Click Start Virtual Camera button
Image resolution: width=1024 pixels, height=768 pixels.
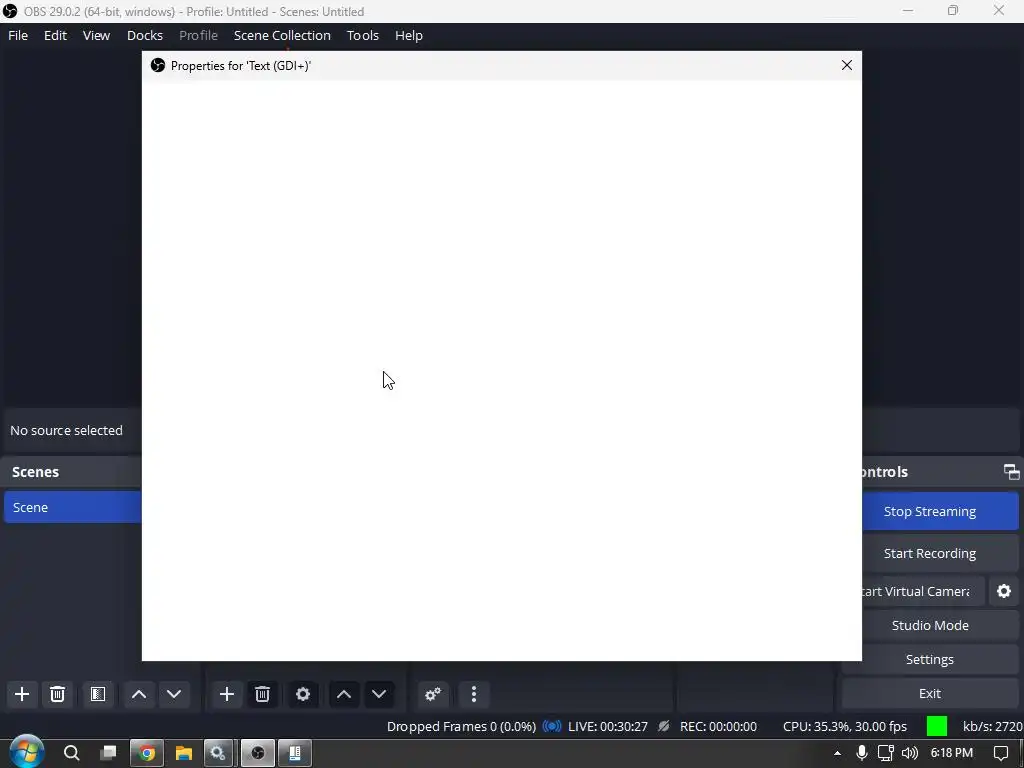pos(923,591)
